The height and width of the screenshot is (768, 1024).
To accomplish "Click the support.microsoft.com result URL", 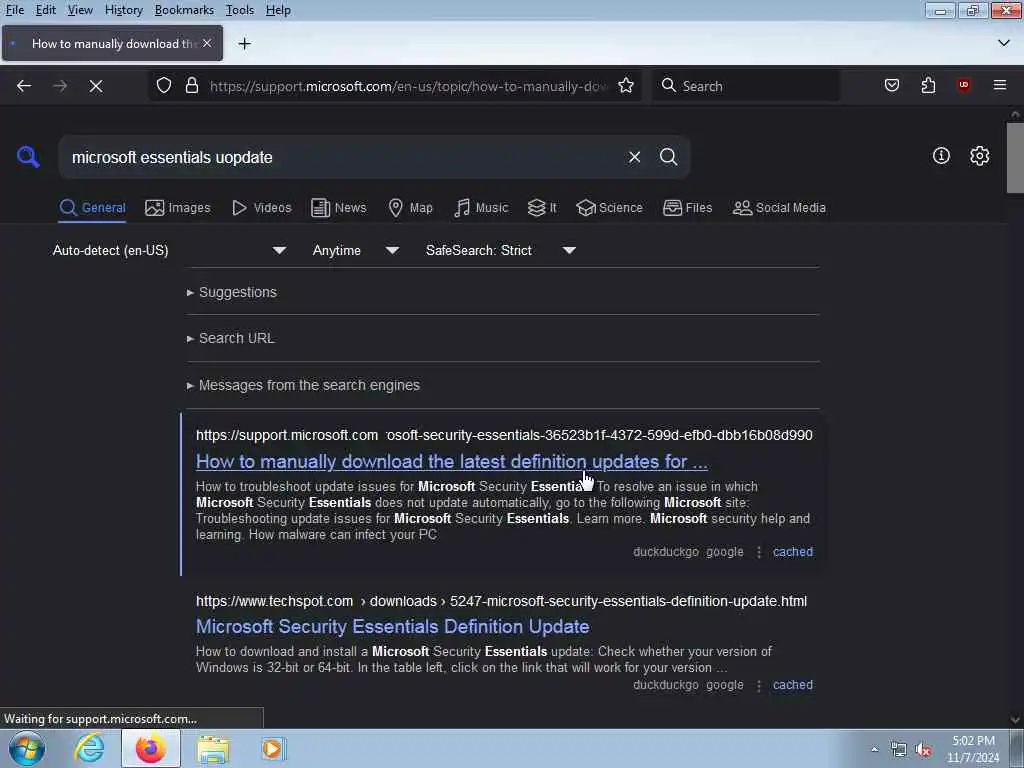I will pos(504,435).
